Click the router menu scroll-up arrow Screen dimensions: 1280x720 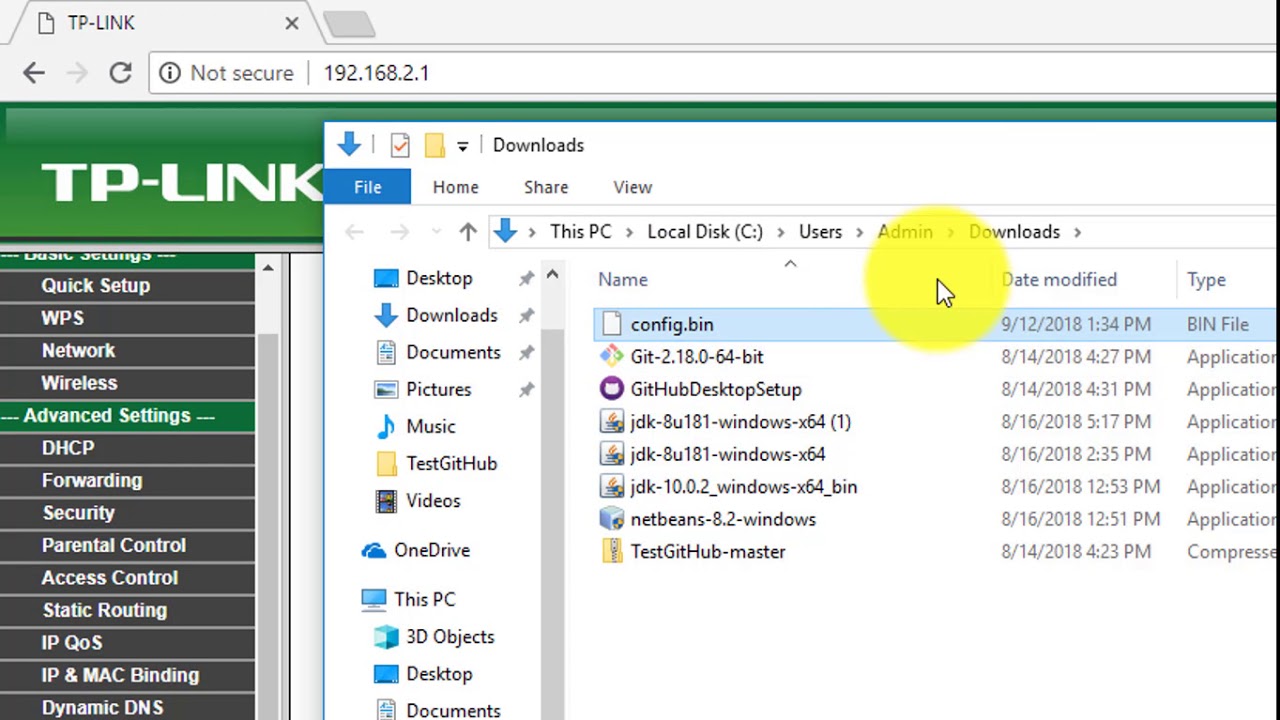(x=267, y=269)
